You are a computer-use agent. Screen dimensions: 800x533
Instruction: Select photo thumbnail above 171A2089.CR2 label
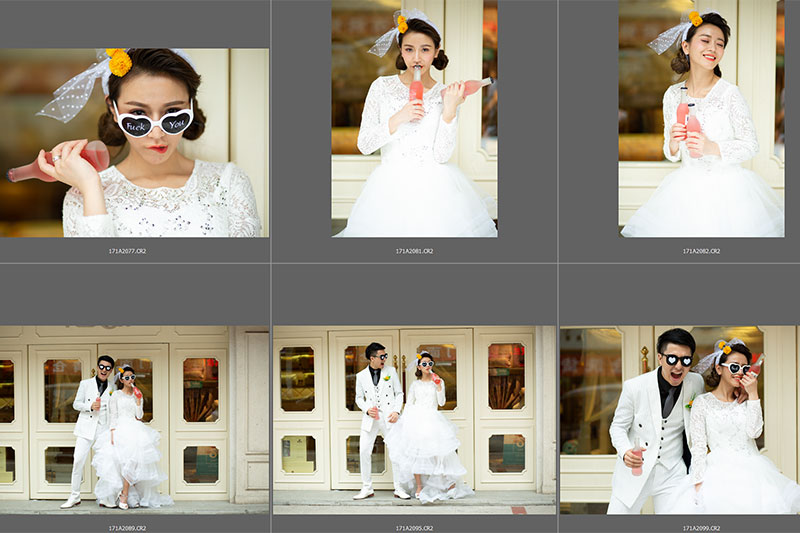coord(134,420)
